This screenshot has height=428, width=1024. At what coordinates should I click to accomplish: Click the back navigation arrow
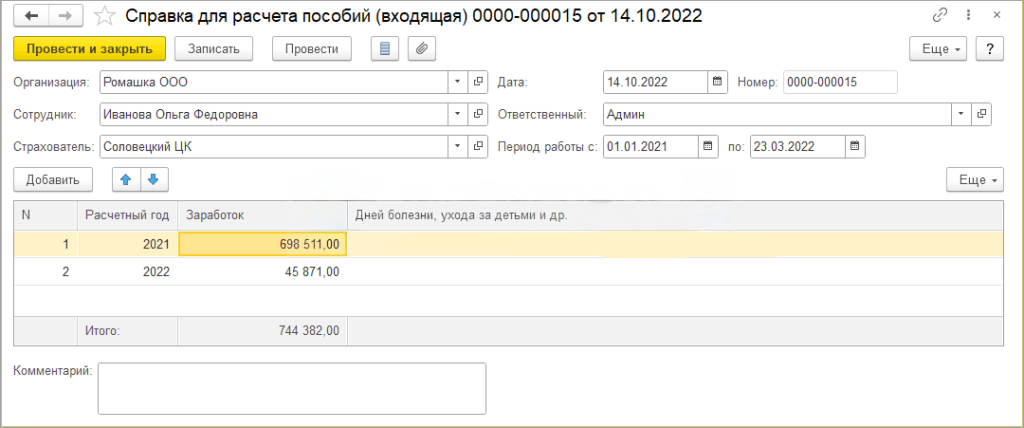(x=32, y=16)
